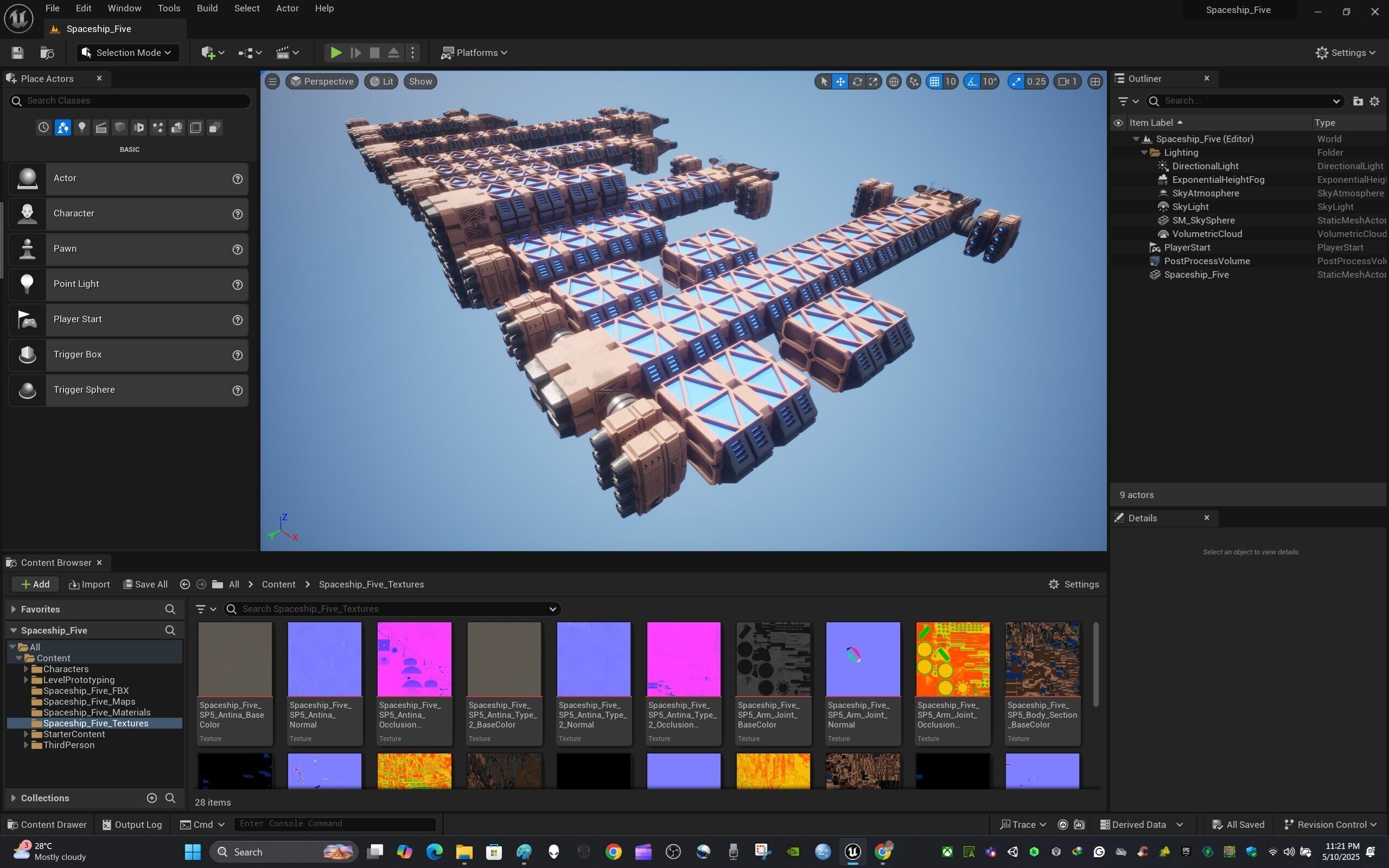This screenshot has height=868, width=1389.
Task: Click Import in Content Browser
Action: (90, 584)
